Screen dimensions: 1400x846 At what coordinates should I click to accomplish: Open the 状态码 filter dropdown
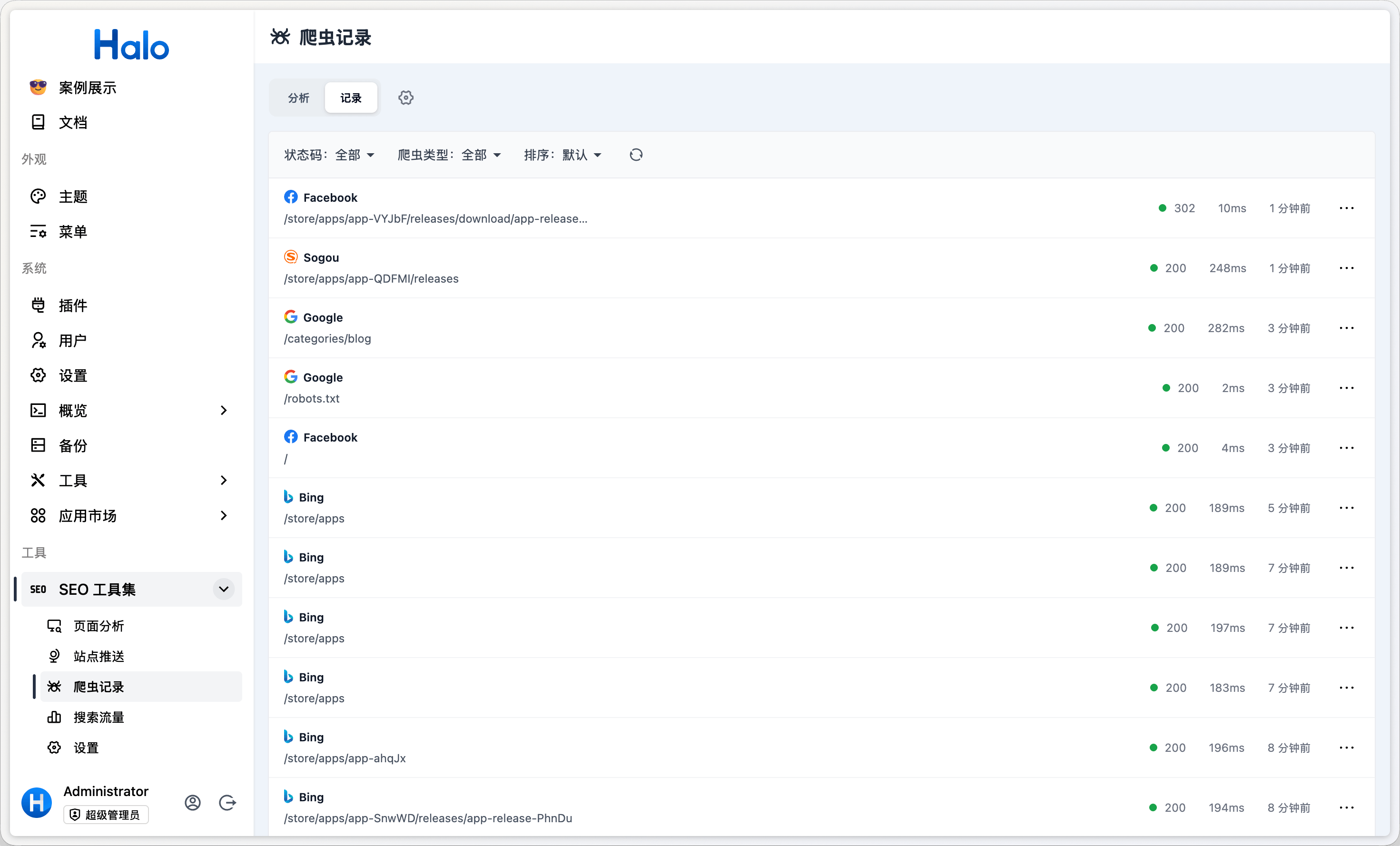click(x=329, y=155)
